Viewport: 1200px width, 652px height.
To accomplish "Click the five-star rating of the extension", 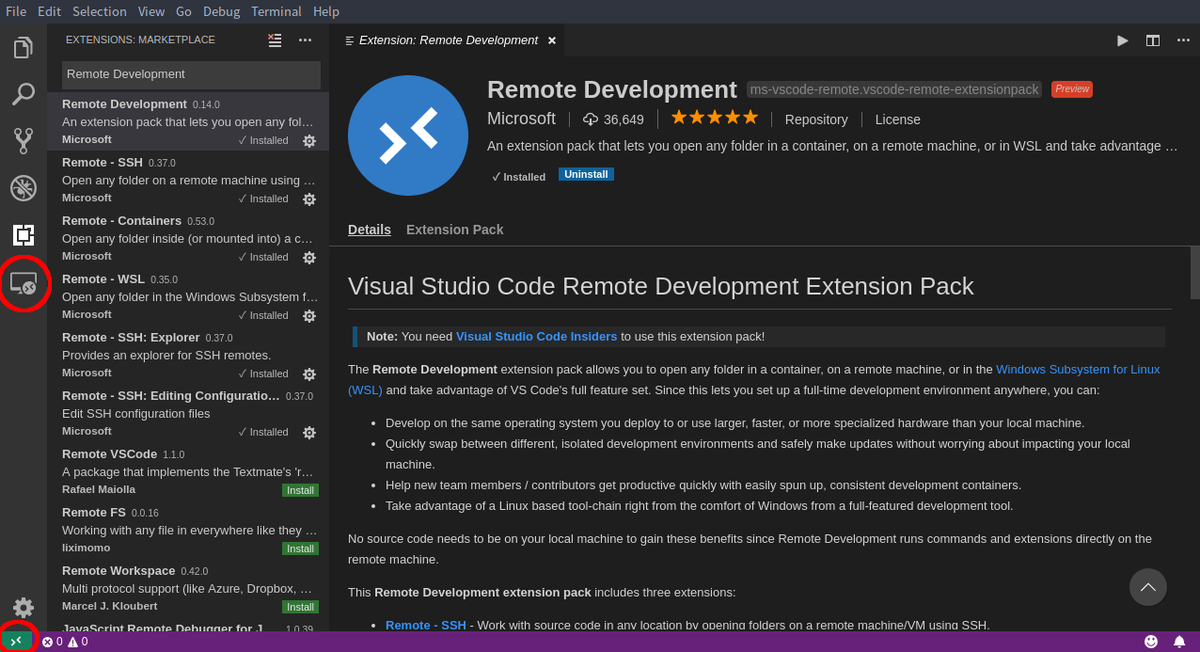I will pos(714,118).
